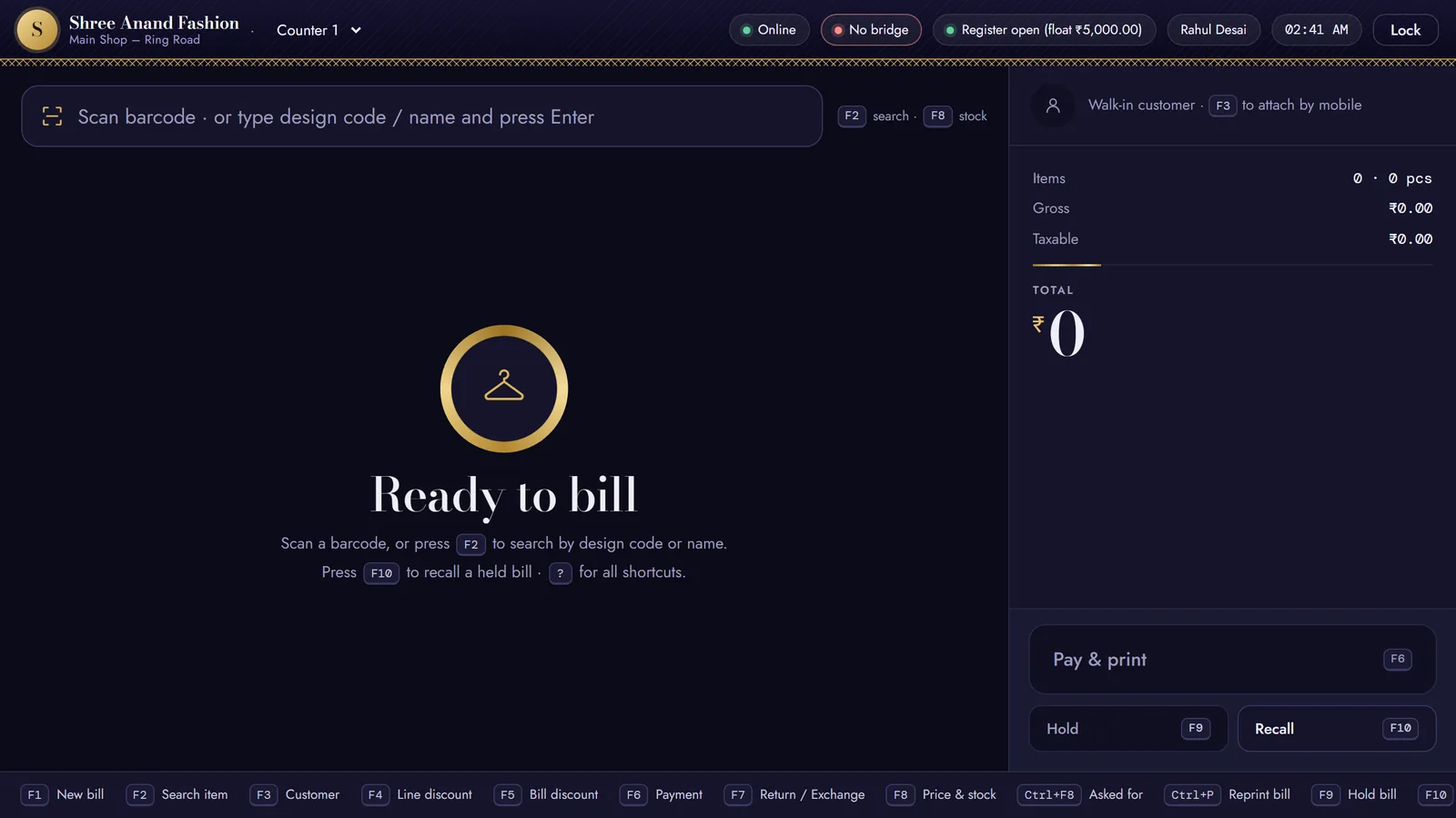Viewport: 1456px width, 818px height.
Task: Click the Taxable amount ₹0.00
Action: click(1410, 239)
